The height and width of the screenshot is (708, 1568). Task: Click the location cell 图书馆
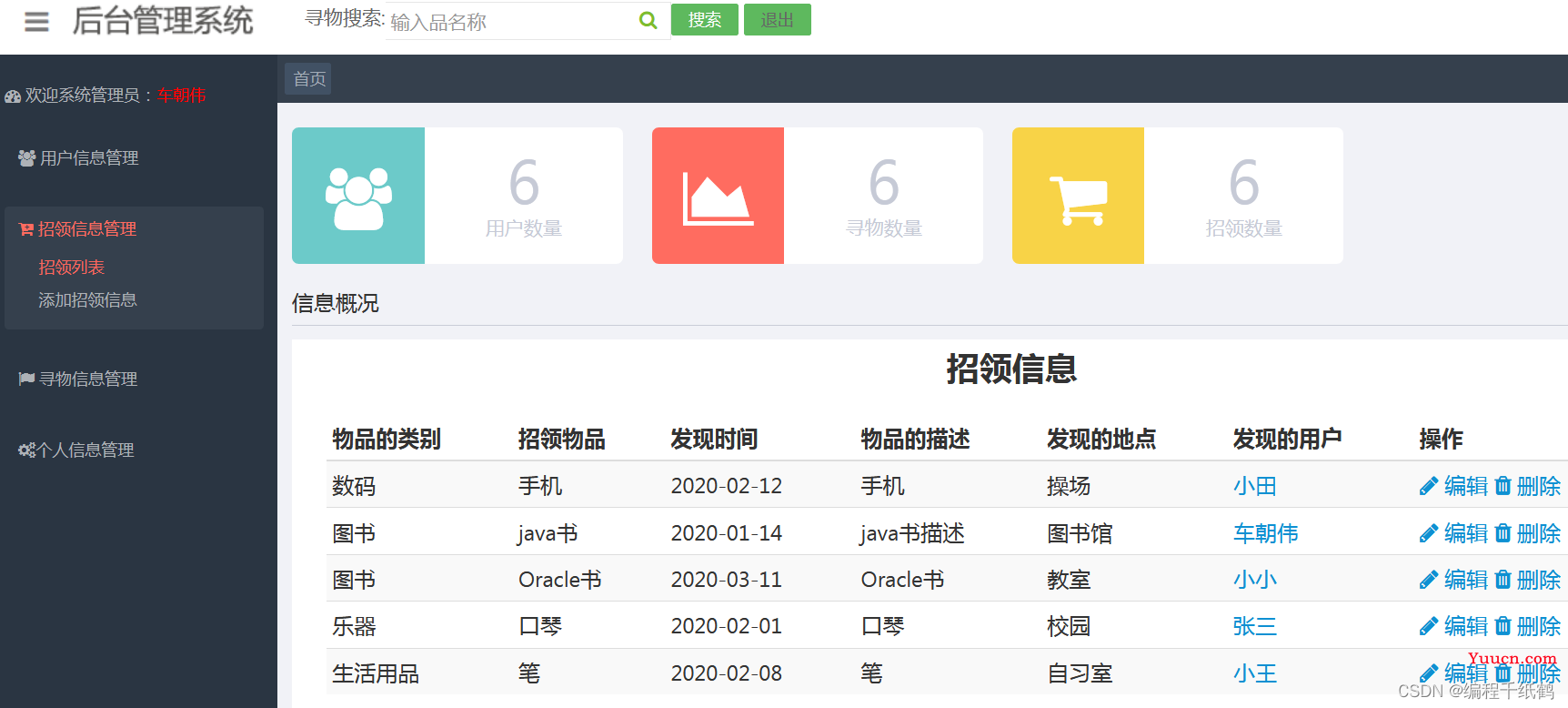pyautogui.click(x=1080, y=533)
